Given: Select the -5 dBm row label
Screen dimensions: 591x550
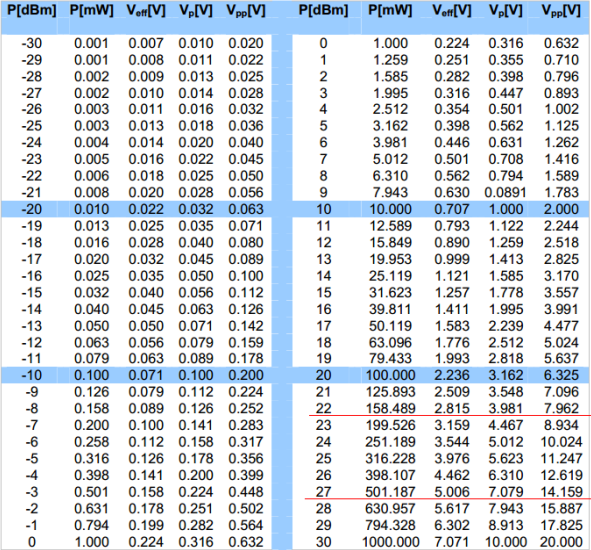Looking at the screenshot, I should (x=32, y=459).
